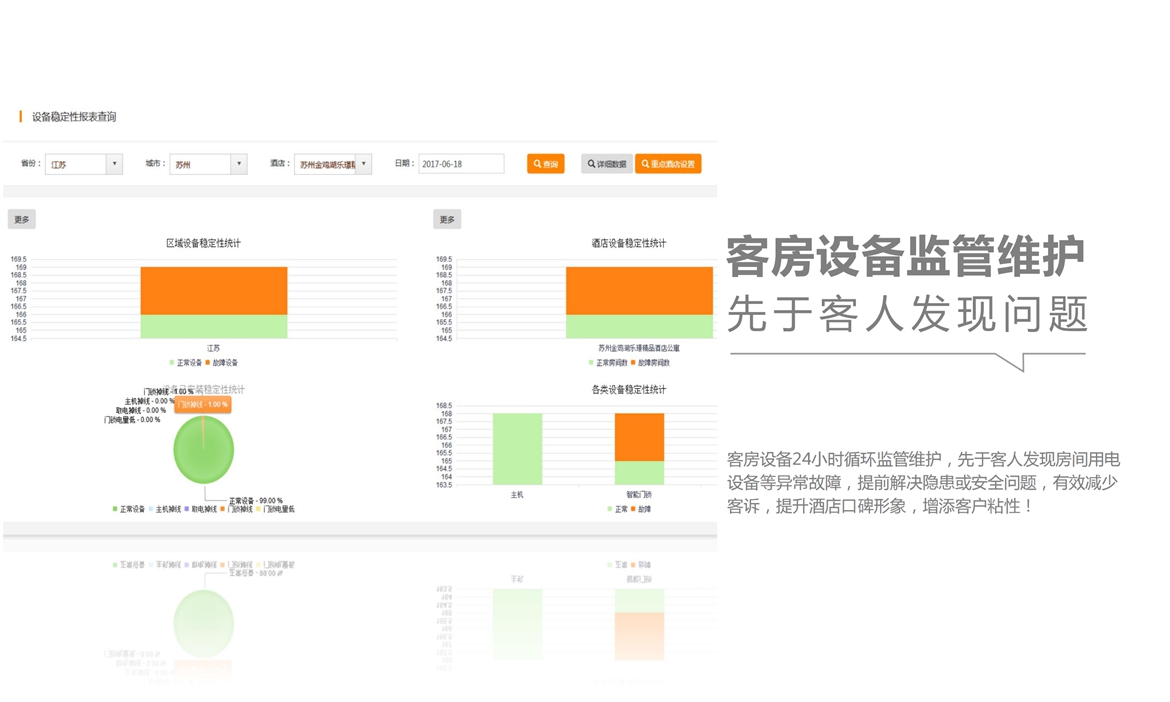Click 更多 above the 酒店设备稳定性统计 chart
Image resolution: width=1170 pixels, height=702 pixels.
point(447,220)
